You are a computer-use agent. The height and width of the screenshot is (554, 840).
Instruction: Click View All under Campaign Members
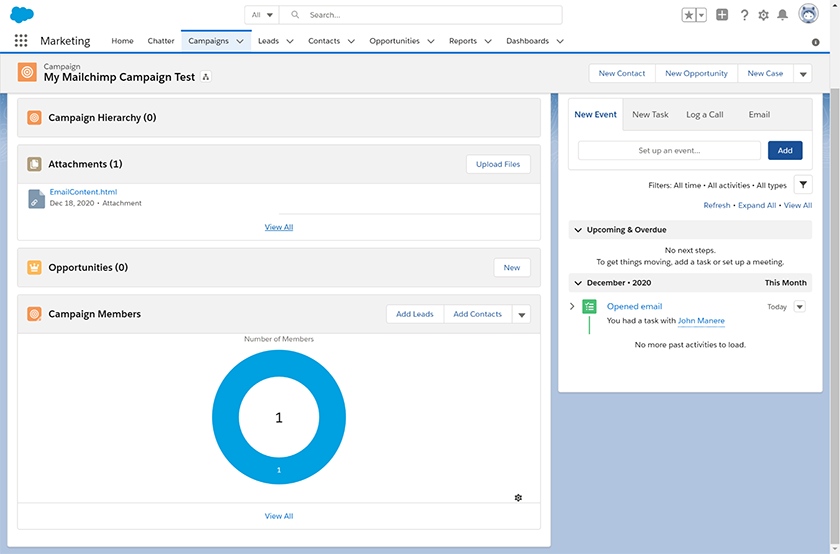[279, 516]
